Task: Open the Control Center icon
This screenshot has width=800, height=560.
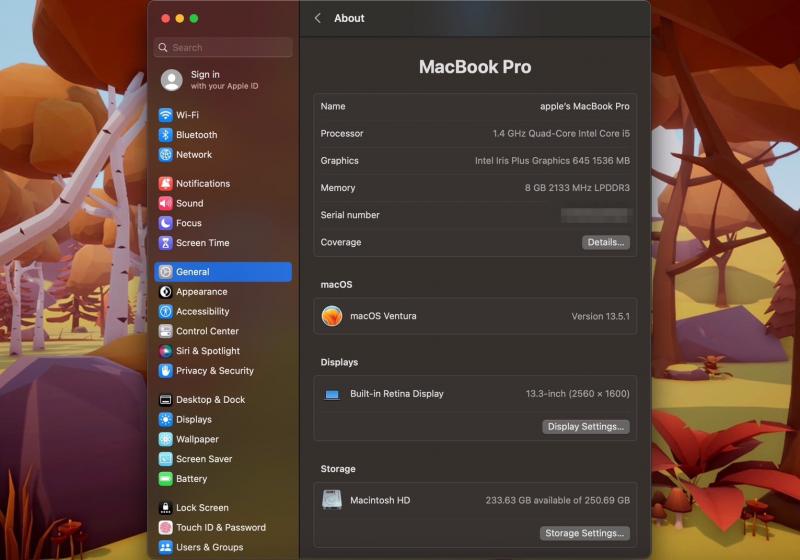Action: [165, 331]
